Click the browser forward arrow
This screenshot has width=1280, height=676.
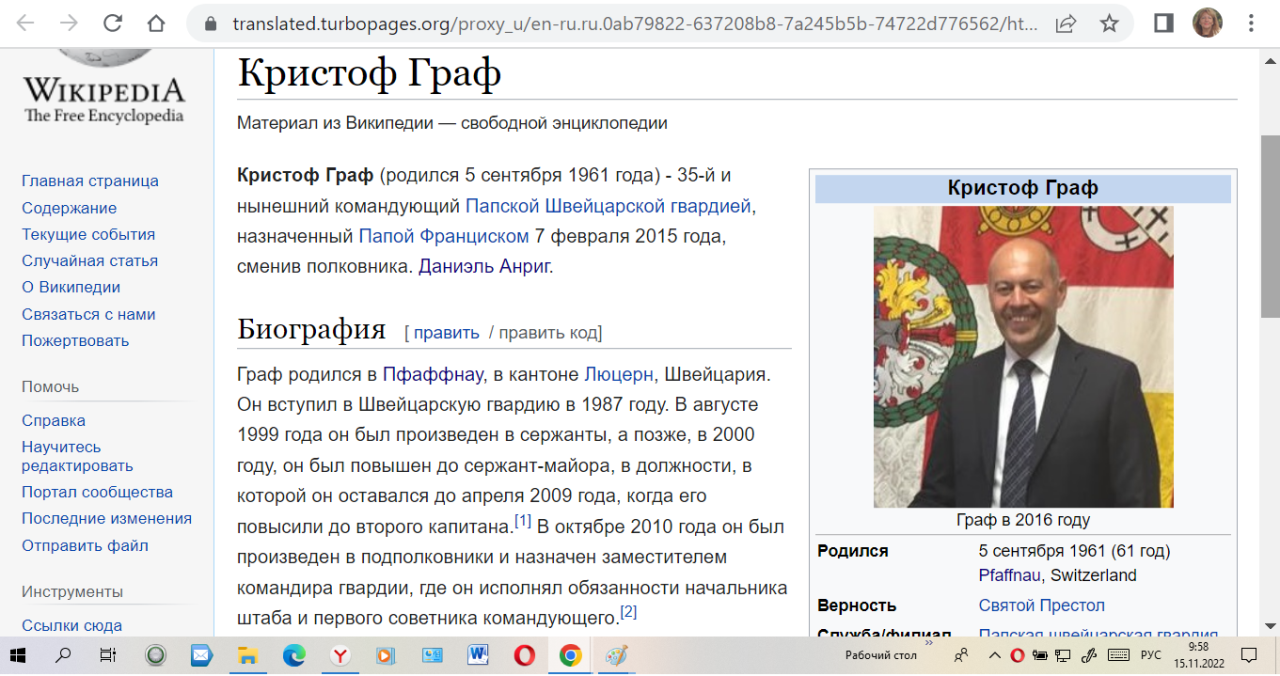pos(68,23)
